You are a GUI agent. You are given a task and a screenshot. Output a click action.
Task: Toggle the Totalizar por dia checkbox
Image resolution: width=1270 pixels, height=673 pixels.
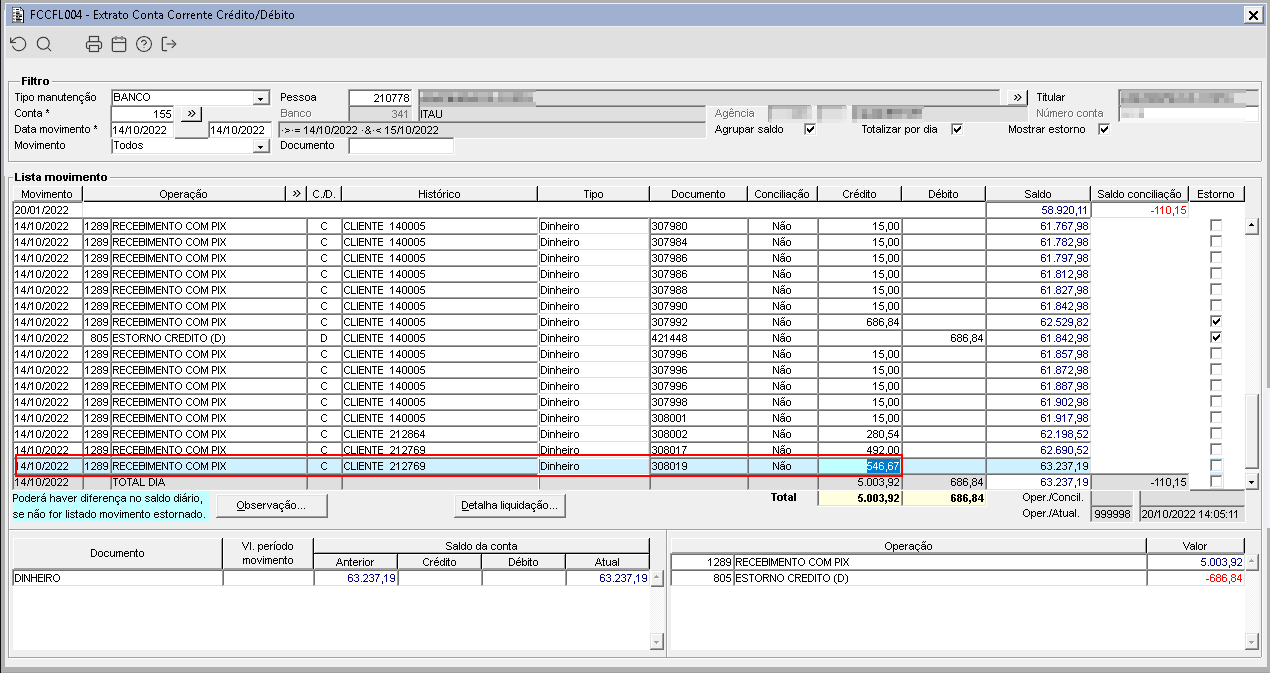click(x=956, y=129)
